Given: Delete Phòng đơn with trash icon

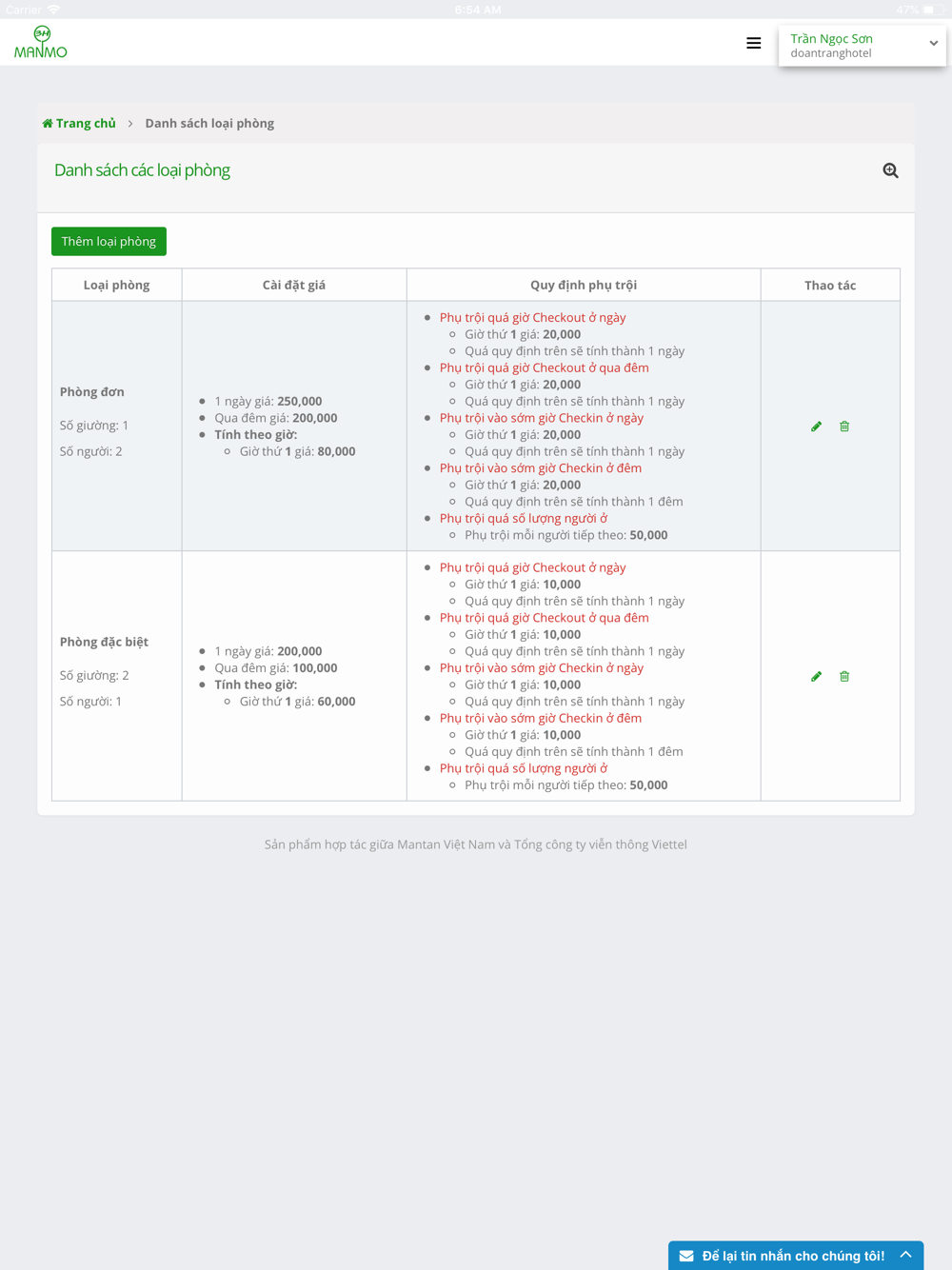Looking at the screenshot, I should click(844, 427).
